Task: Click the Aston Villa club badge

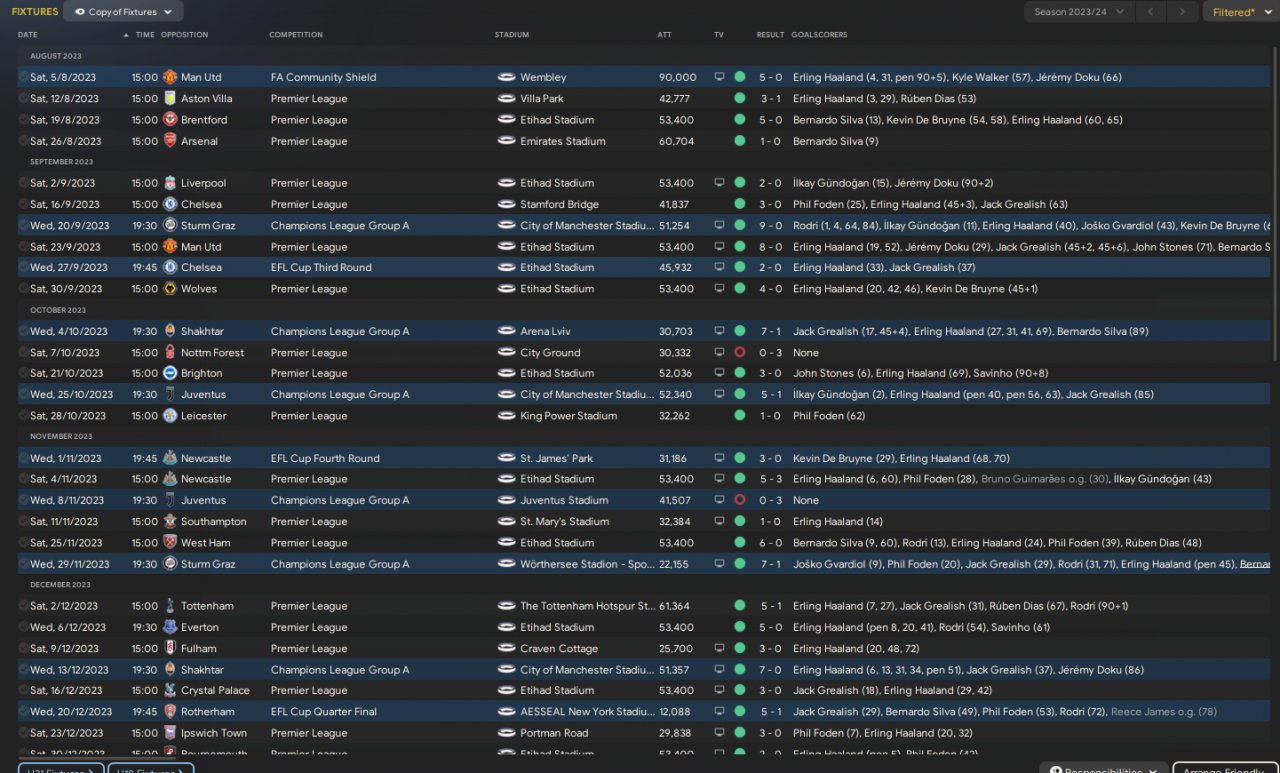Action: 169,99
